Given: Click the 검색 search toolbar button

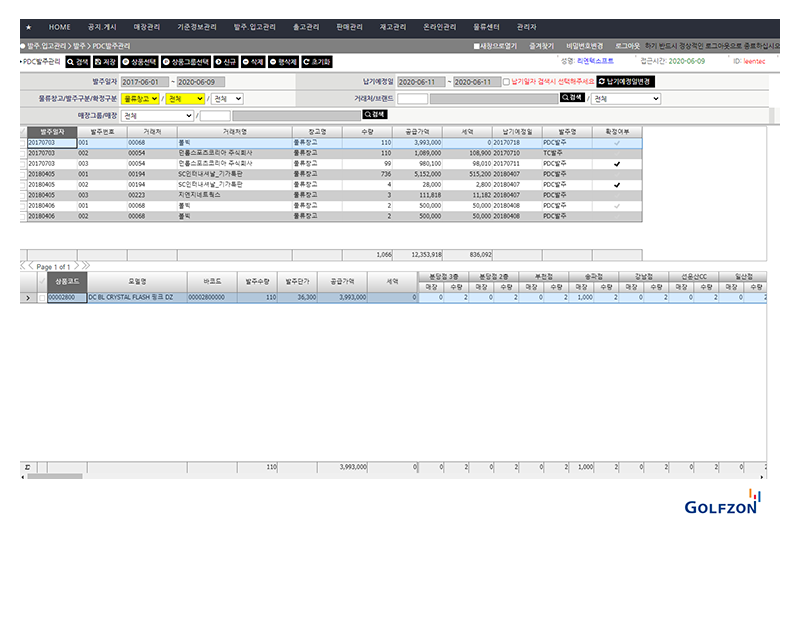Looking at the screenshot, I should tap(78, 61).
